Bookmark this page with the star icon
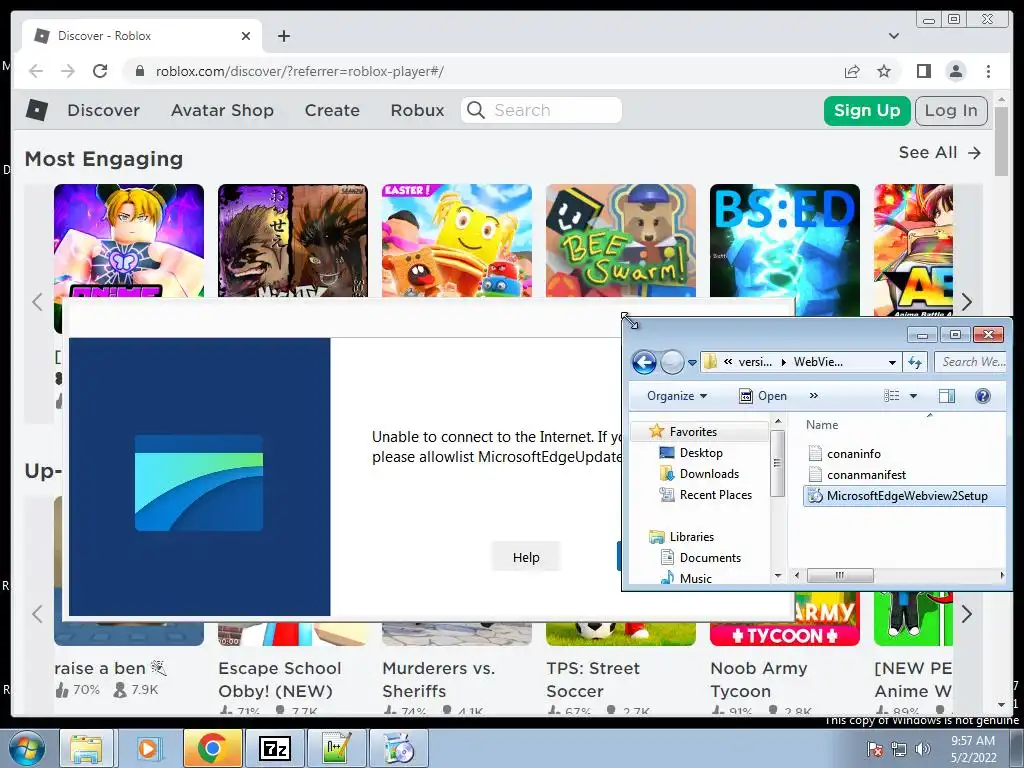This screenshot has height=768, width=1024. click(884, 71)
